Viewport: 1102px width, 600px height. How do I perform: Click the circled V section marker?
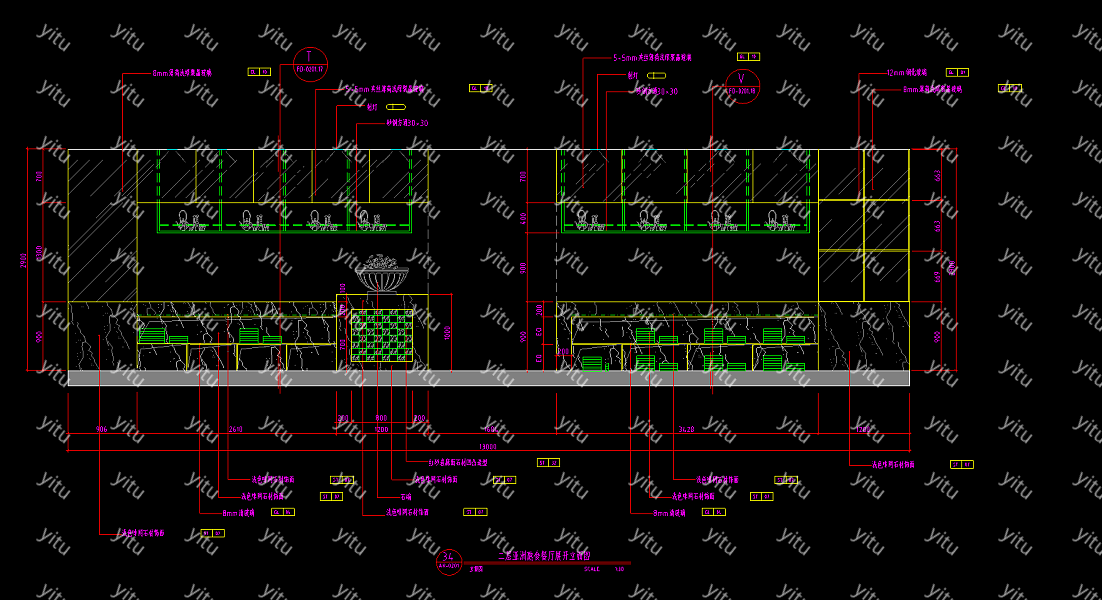tap(741, 85)
